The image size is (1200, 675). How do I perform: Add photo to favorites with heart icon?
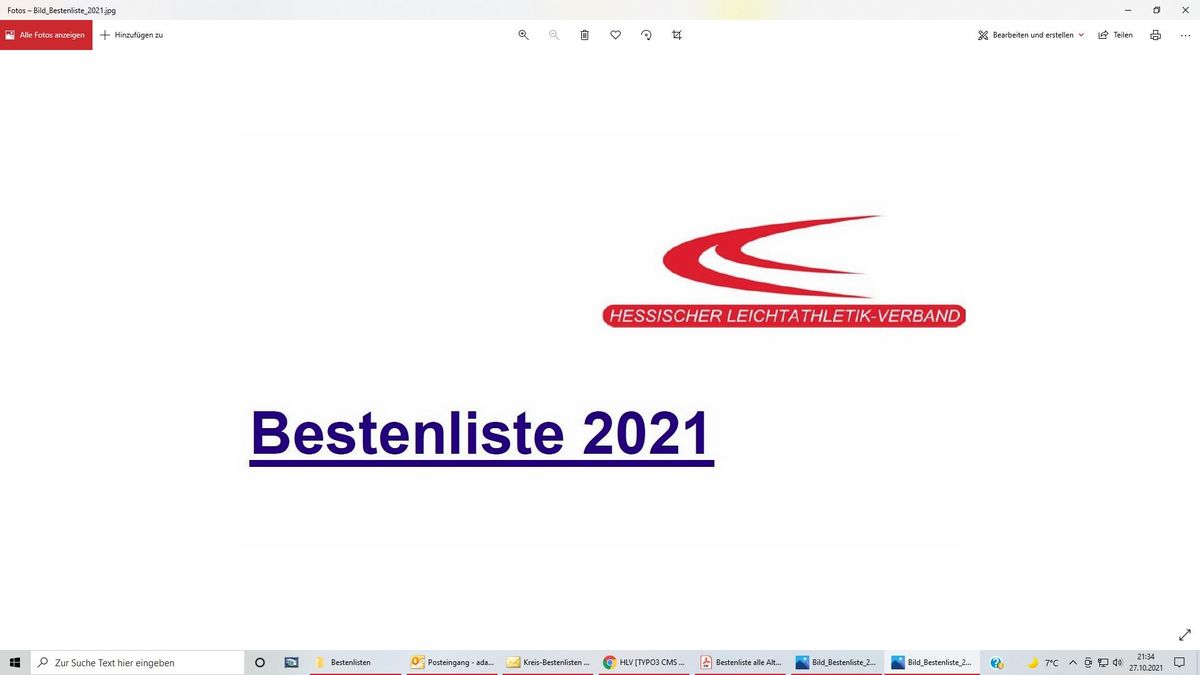pyautogui.click(x=616, y=35)
